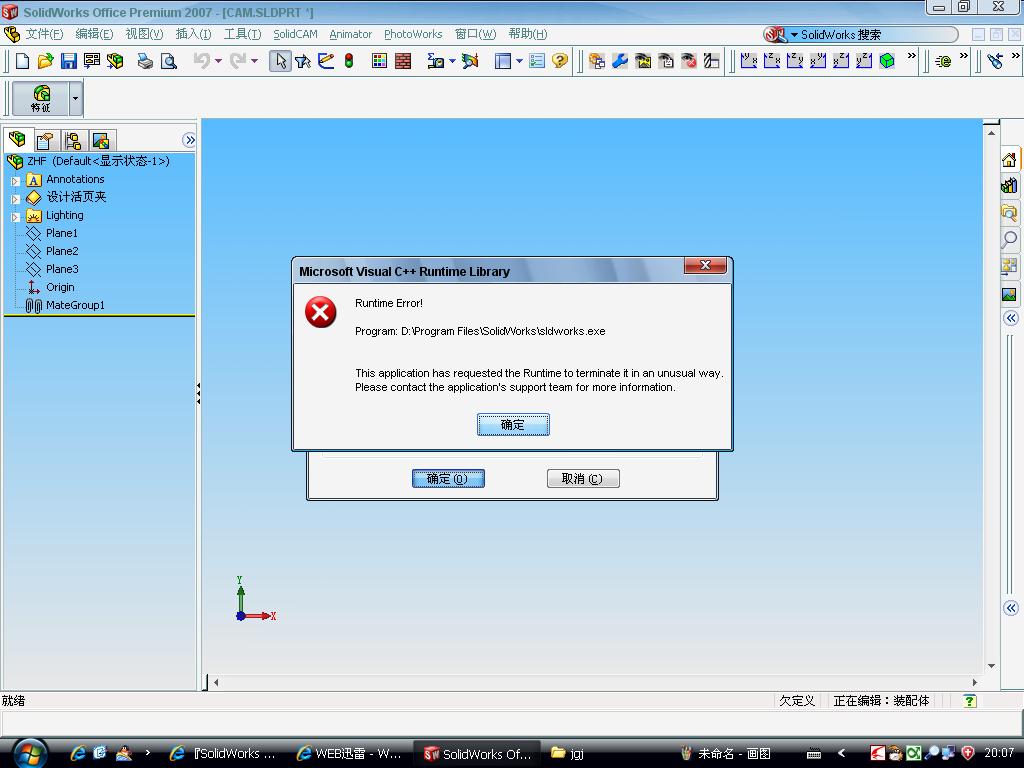1024x768 pixels.
Task: Expand the Annotations tree node
Action: pyautogui.click(x=15, y=180)
